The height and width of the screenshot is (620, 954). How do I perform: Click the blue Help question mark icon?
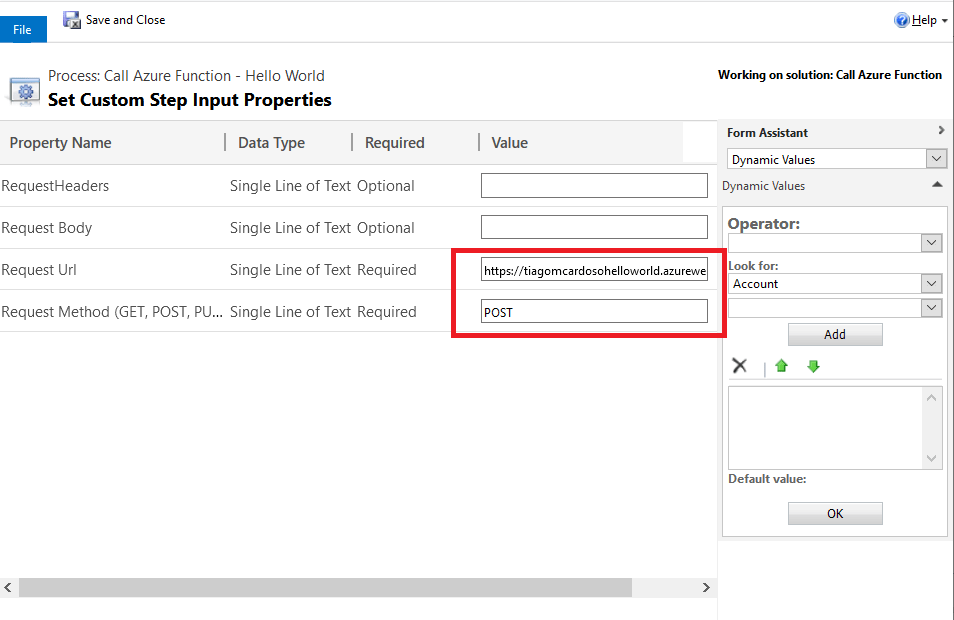[901, 20]
